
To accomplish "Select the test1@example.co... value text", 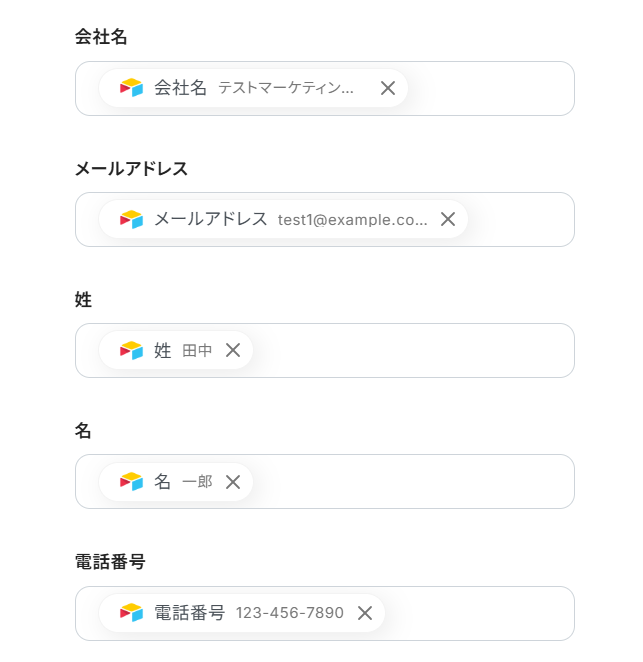I will pyautogui.click(x=352, y=219).
